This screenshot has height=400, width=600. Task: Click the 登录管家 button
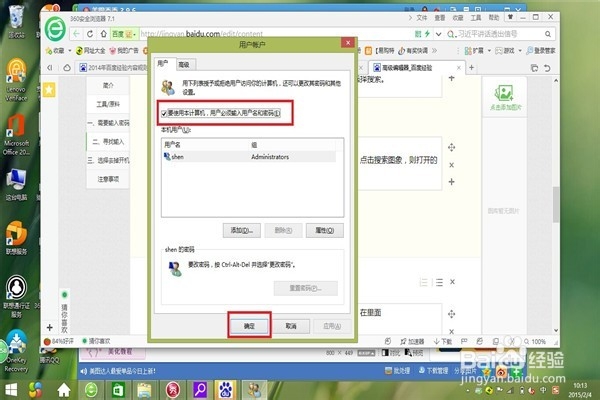coord(541,51)
